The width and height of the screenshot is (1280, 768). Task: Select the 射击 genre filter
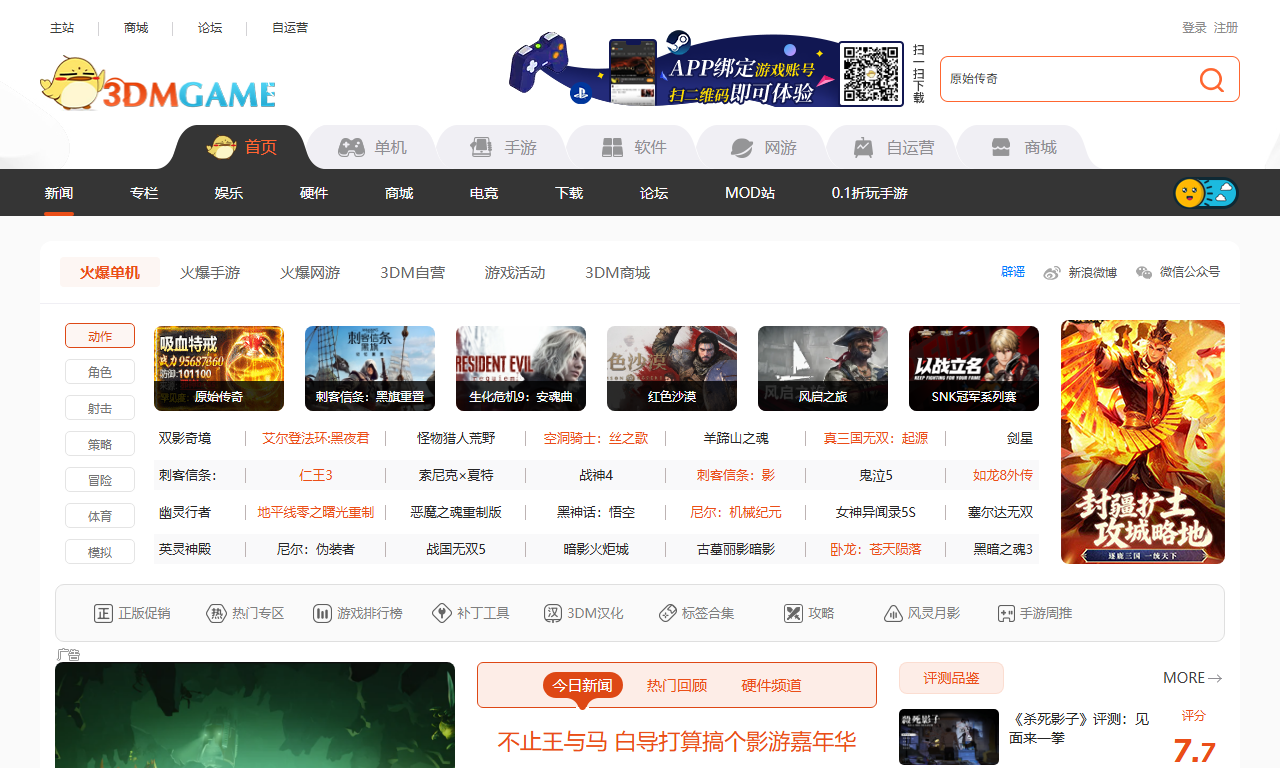(100, 408)
